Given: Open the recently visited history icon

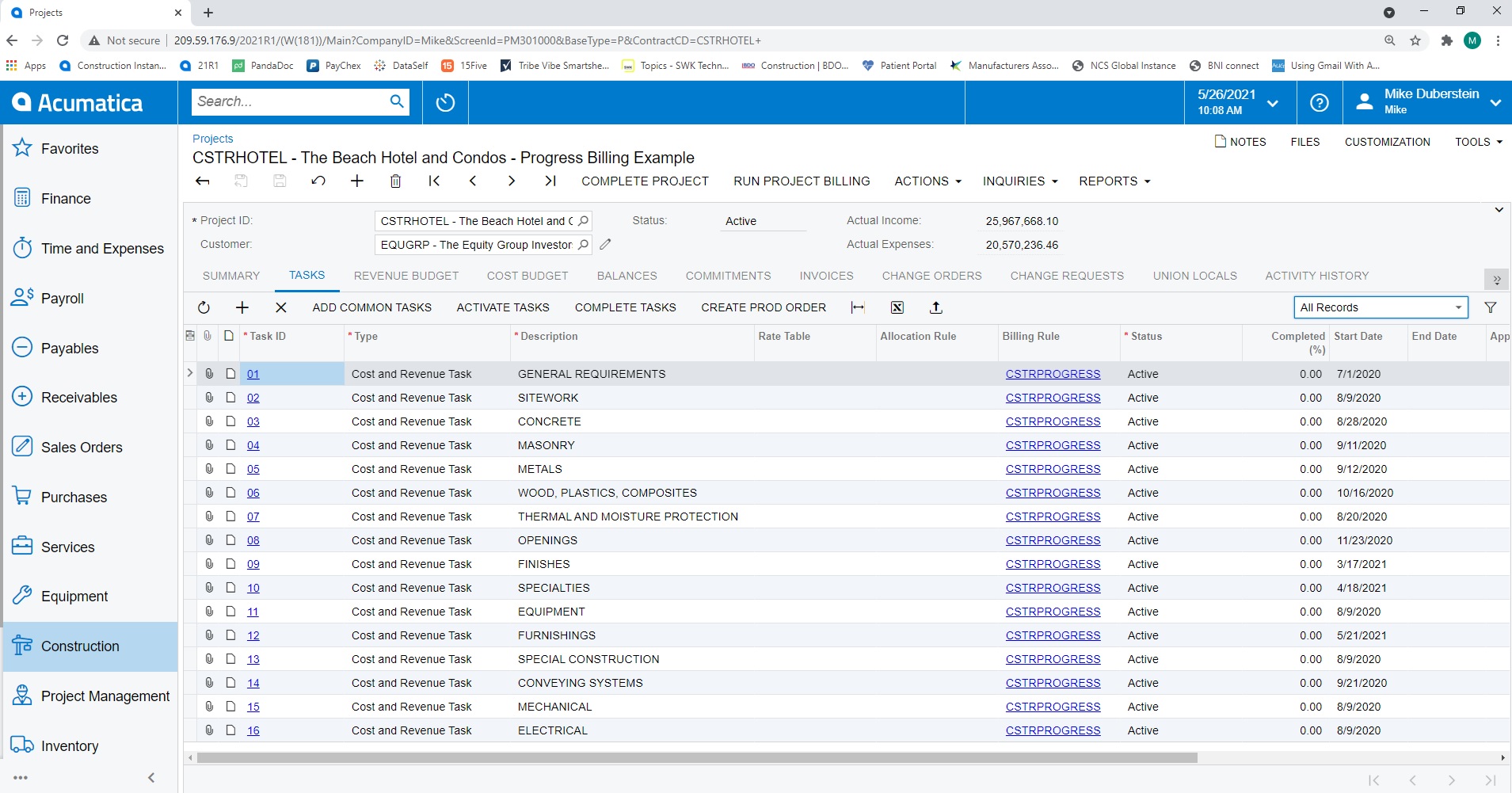Looking at the screenshot, I should click(445, 102).
